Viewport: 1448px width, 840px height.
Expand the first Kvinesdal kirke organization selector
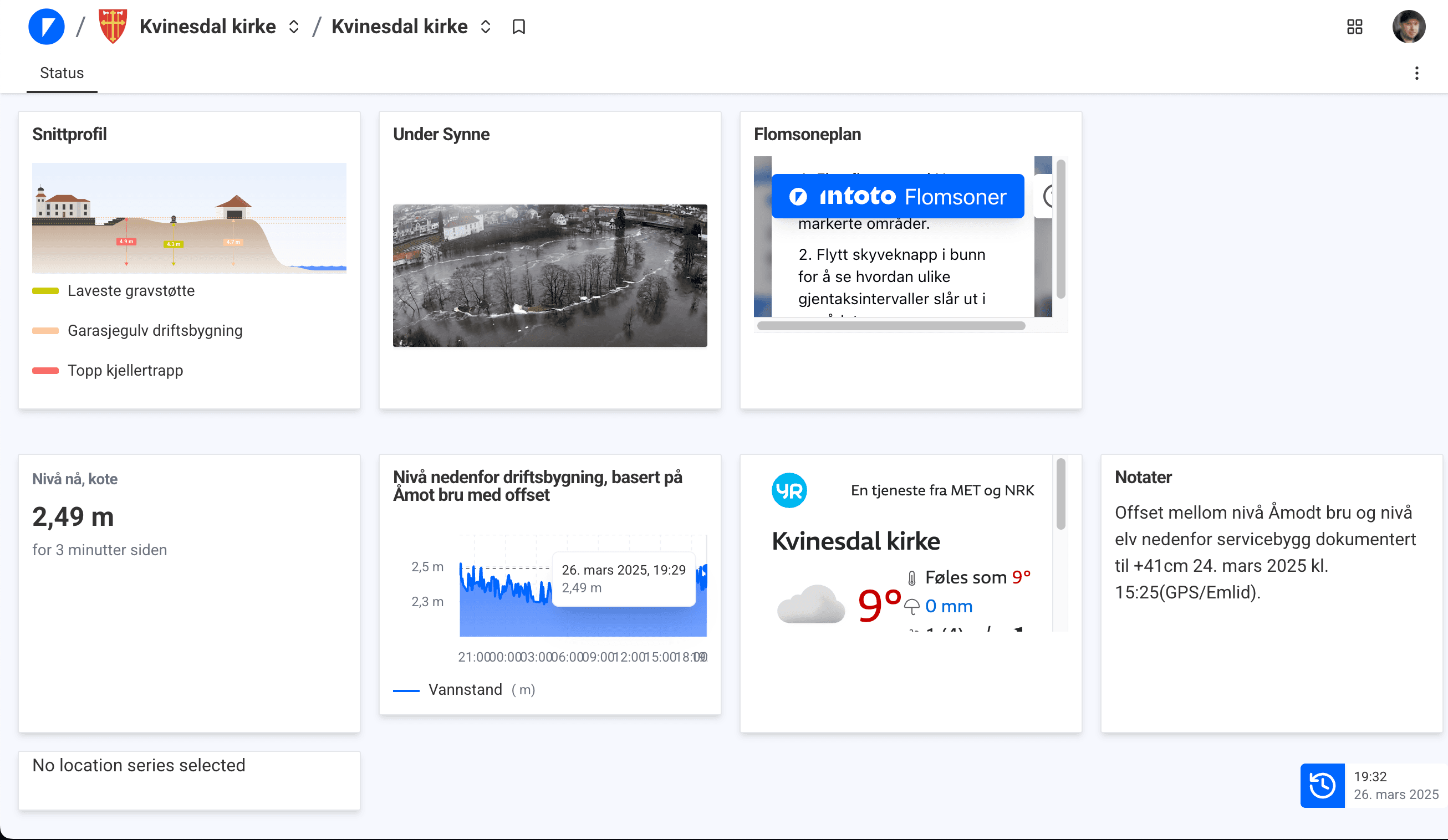click(294, 27)
